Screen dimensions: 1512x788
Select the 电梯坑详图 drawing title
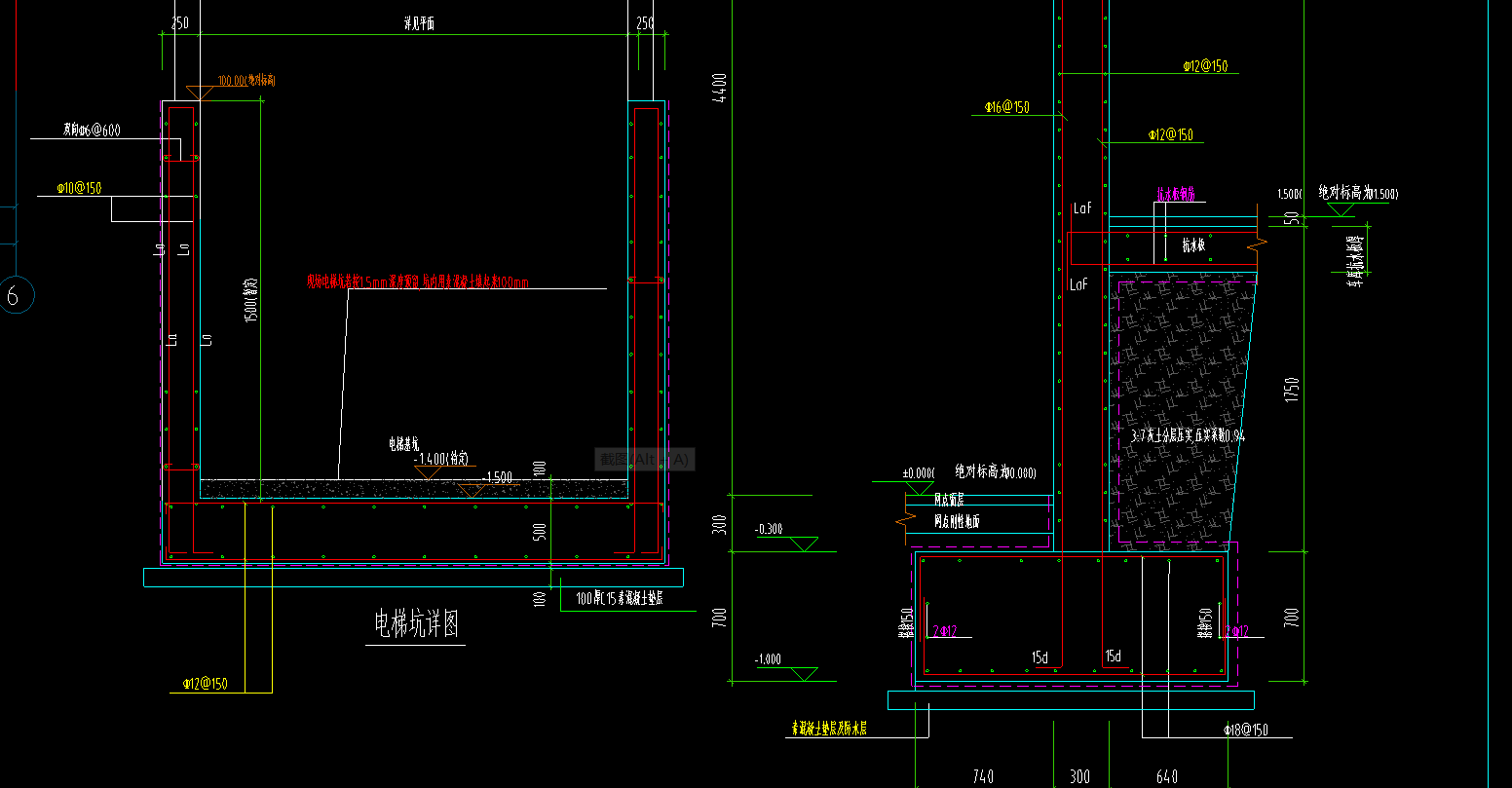click(x=416, y=625)
